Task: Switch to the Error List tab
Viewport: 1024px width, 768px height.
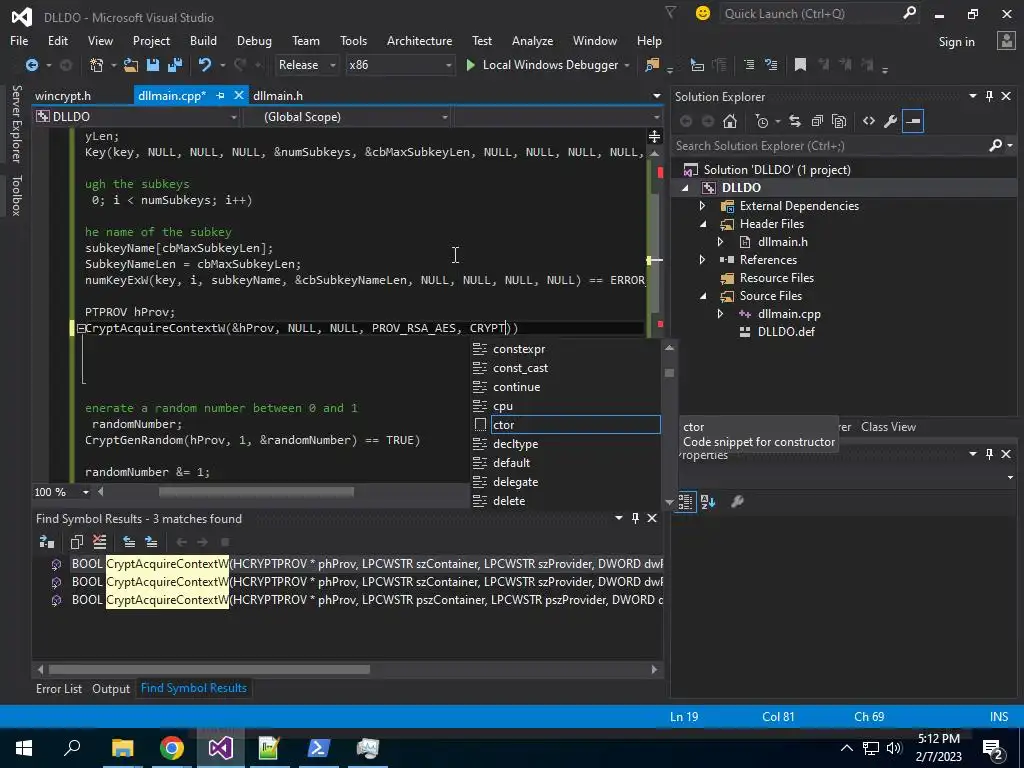Action: point(59,688)
